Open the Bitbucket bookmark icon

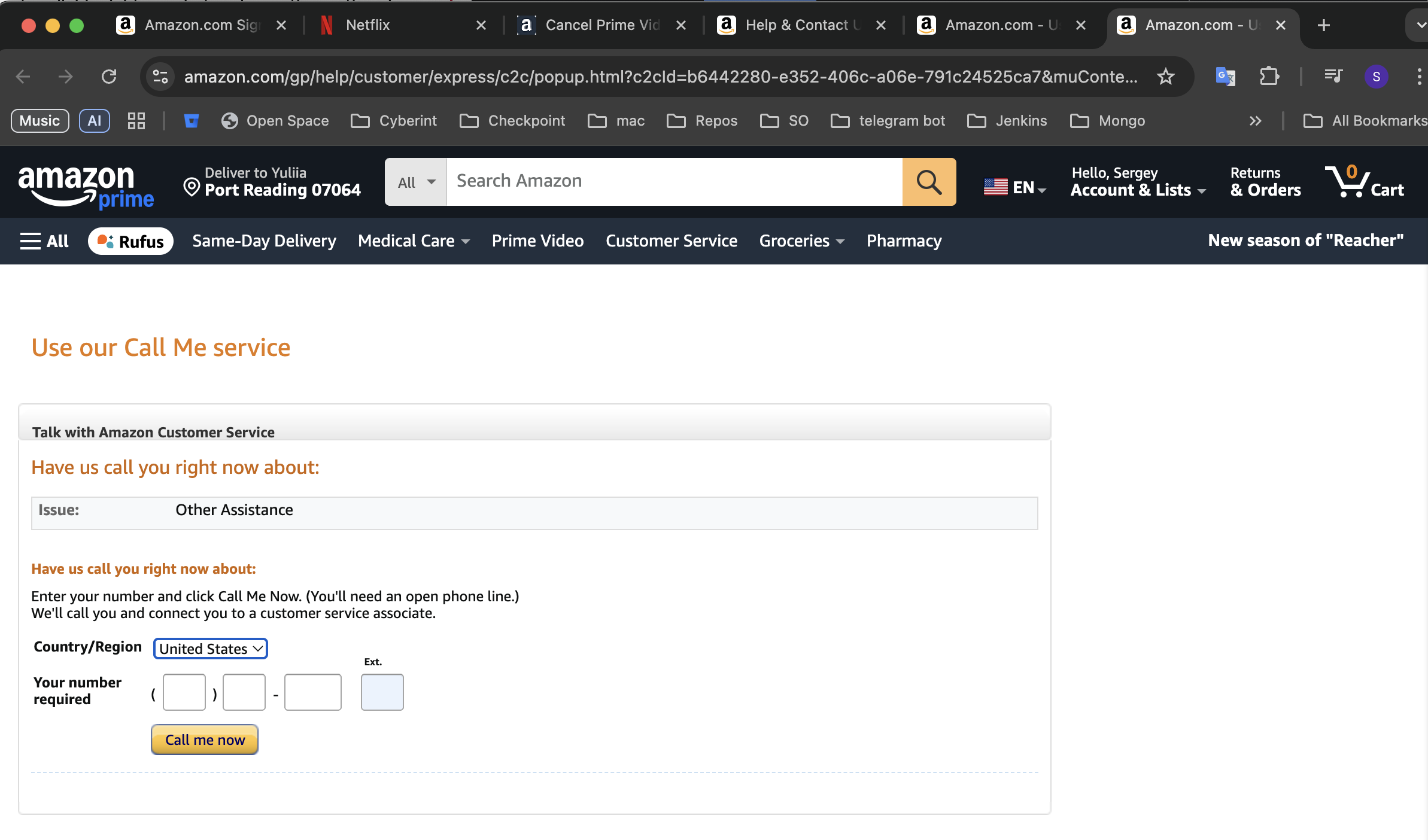[191, 121]
